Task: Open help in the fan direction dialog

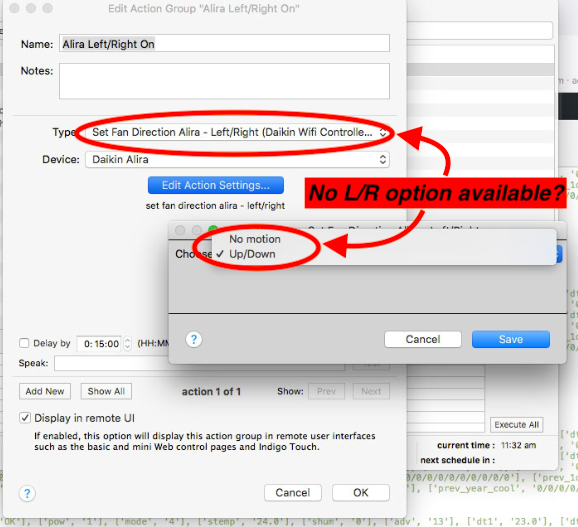Action: [x=194, y=339]
